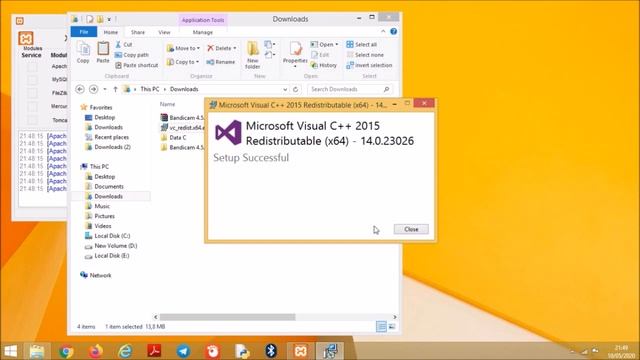The height and width of the screenshot is (360, 640).
Task: Open the Delete dropdown in the ribbon
Action: click(222, 48)
